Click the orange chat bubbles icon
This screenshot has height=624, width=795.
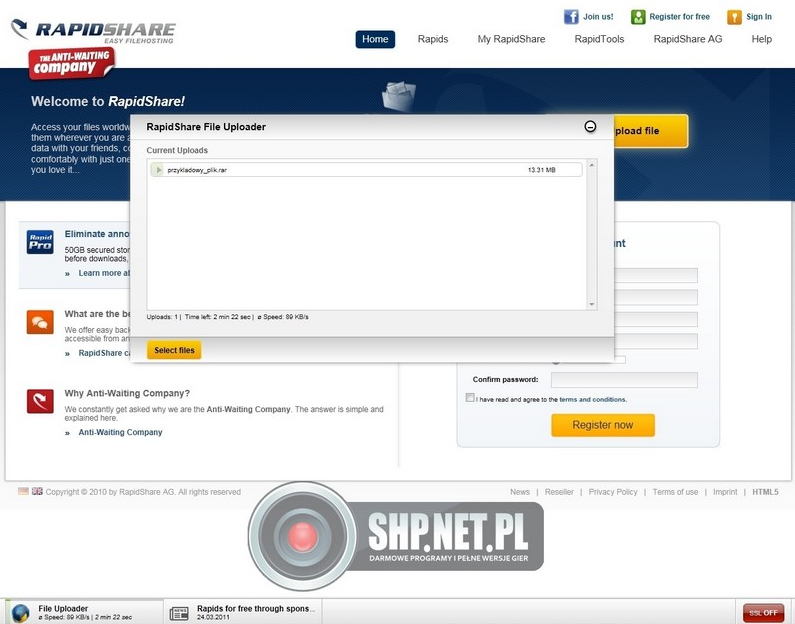(x=40, y=322)
